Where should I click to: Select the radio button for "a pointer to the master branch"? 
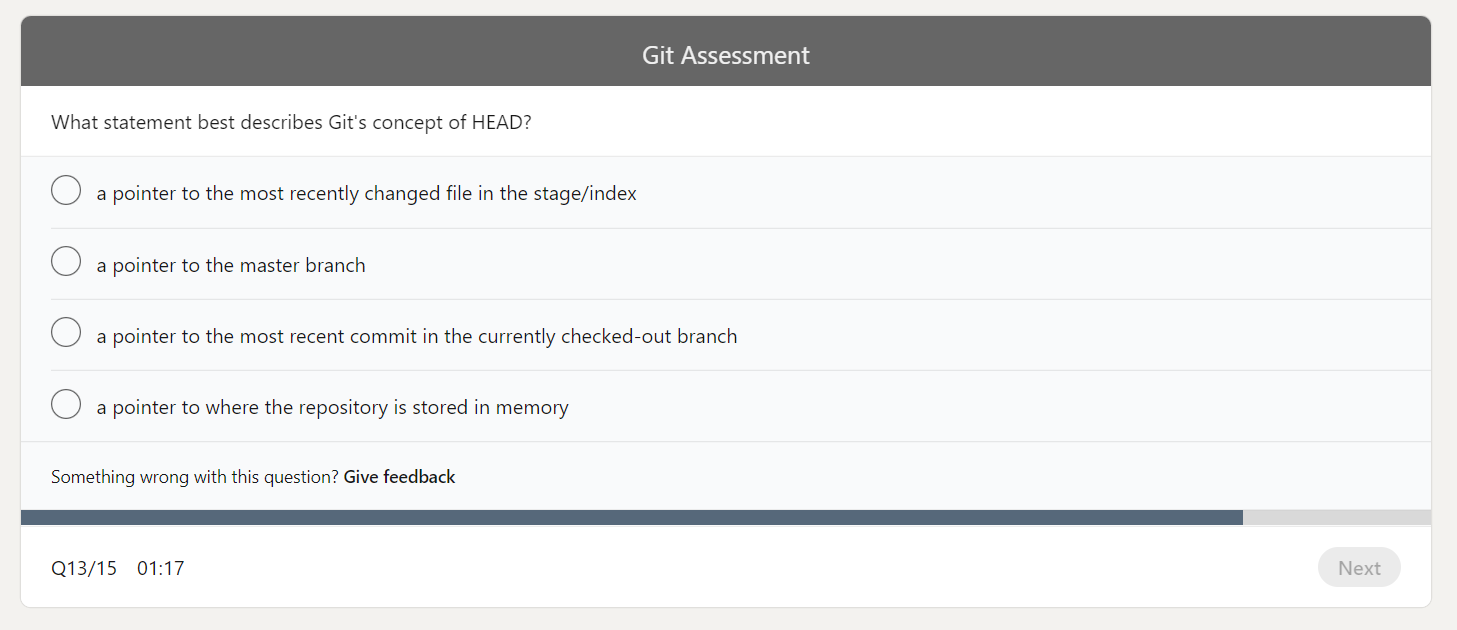[x=65, y=261]
